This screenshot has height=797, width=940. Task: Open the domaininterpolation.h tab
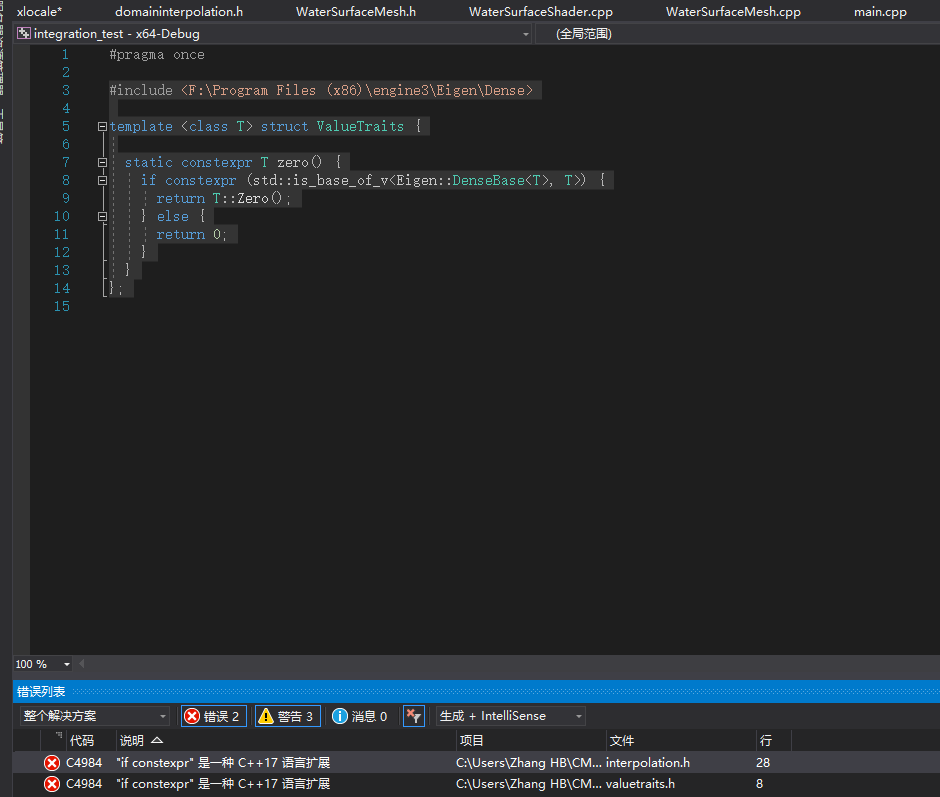click(x=179, y=11)
